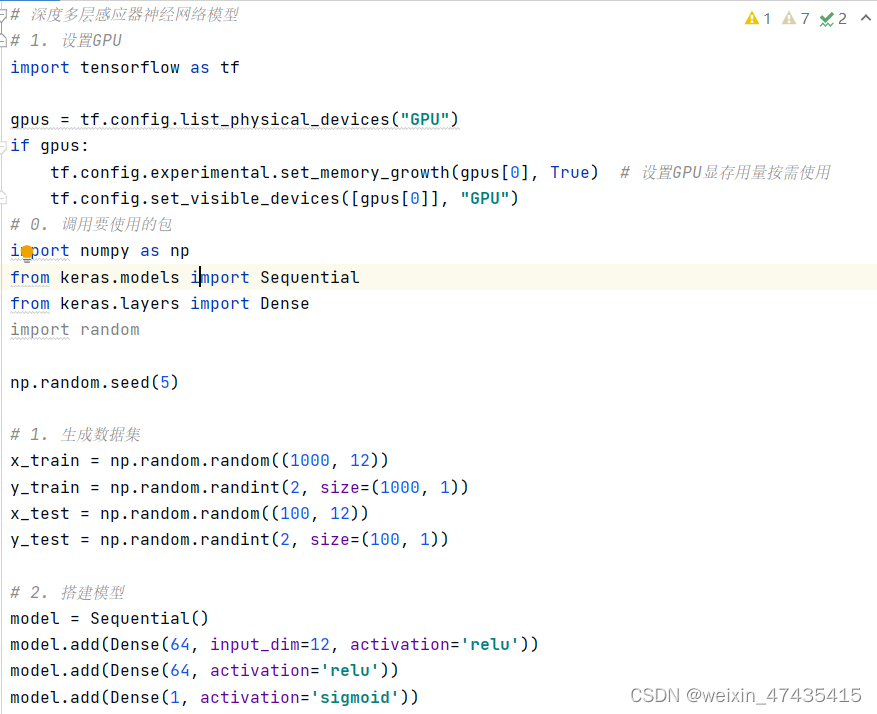Click on 'model = Sequential()' line
The height and width of the screenshot is (714, 877).
click(x=109, y=618)
